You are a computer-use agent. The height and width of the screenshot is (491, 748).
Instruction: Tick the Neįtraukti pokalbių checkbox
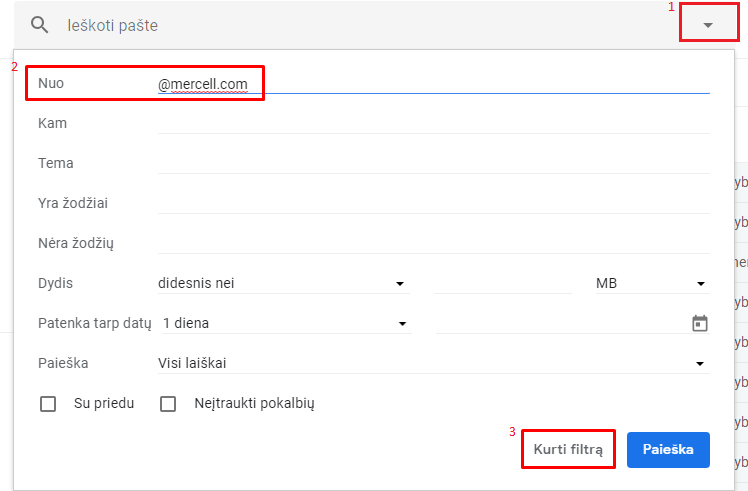pos(168,404)
